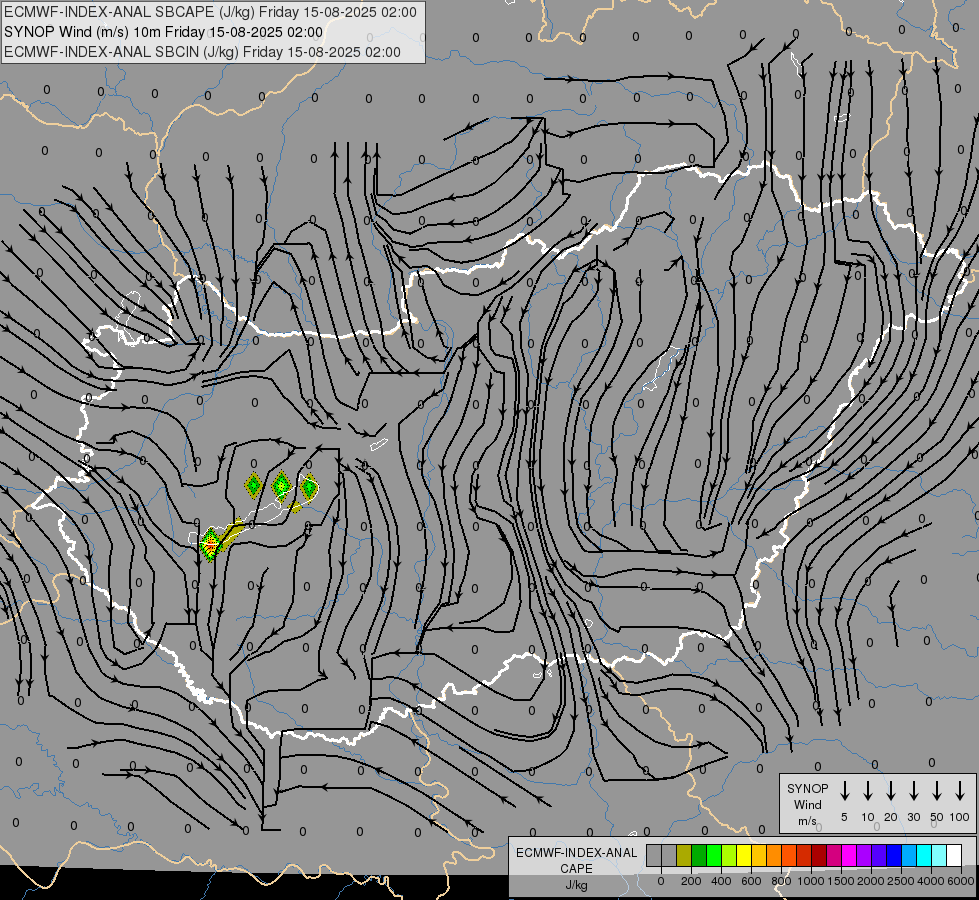This screenshot has width=979, height=900.
Task: Pick the dark green CAPE legend swatch
Action: (699, 855)
